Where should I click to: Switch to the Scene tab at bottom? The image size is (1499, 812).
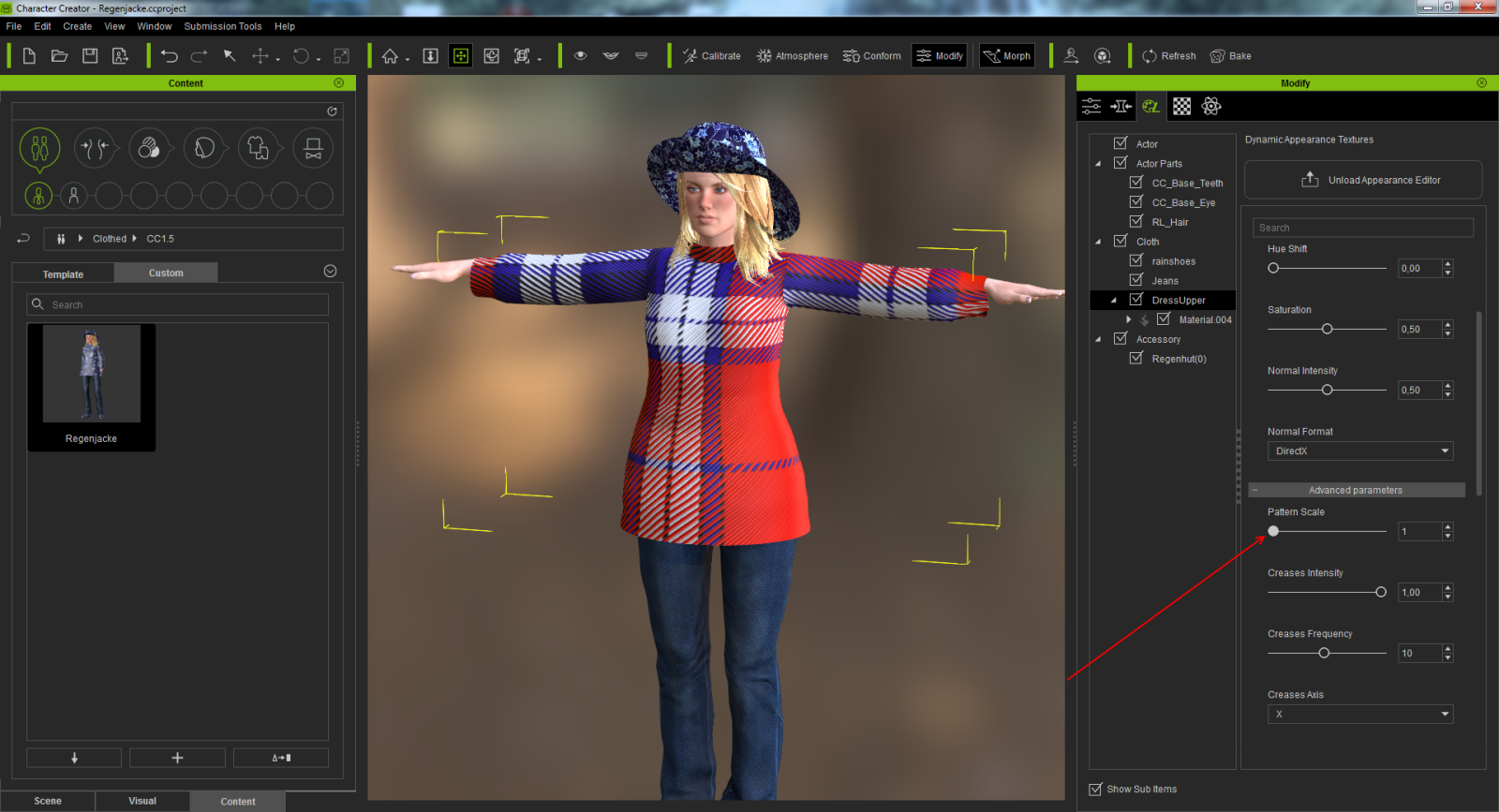click(48, 801)
